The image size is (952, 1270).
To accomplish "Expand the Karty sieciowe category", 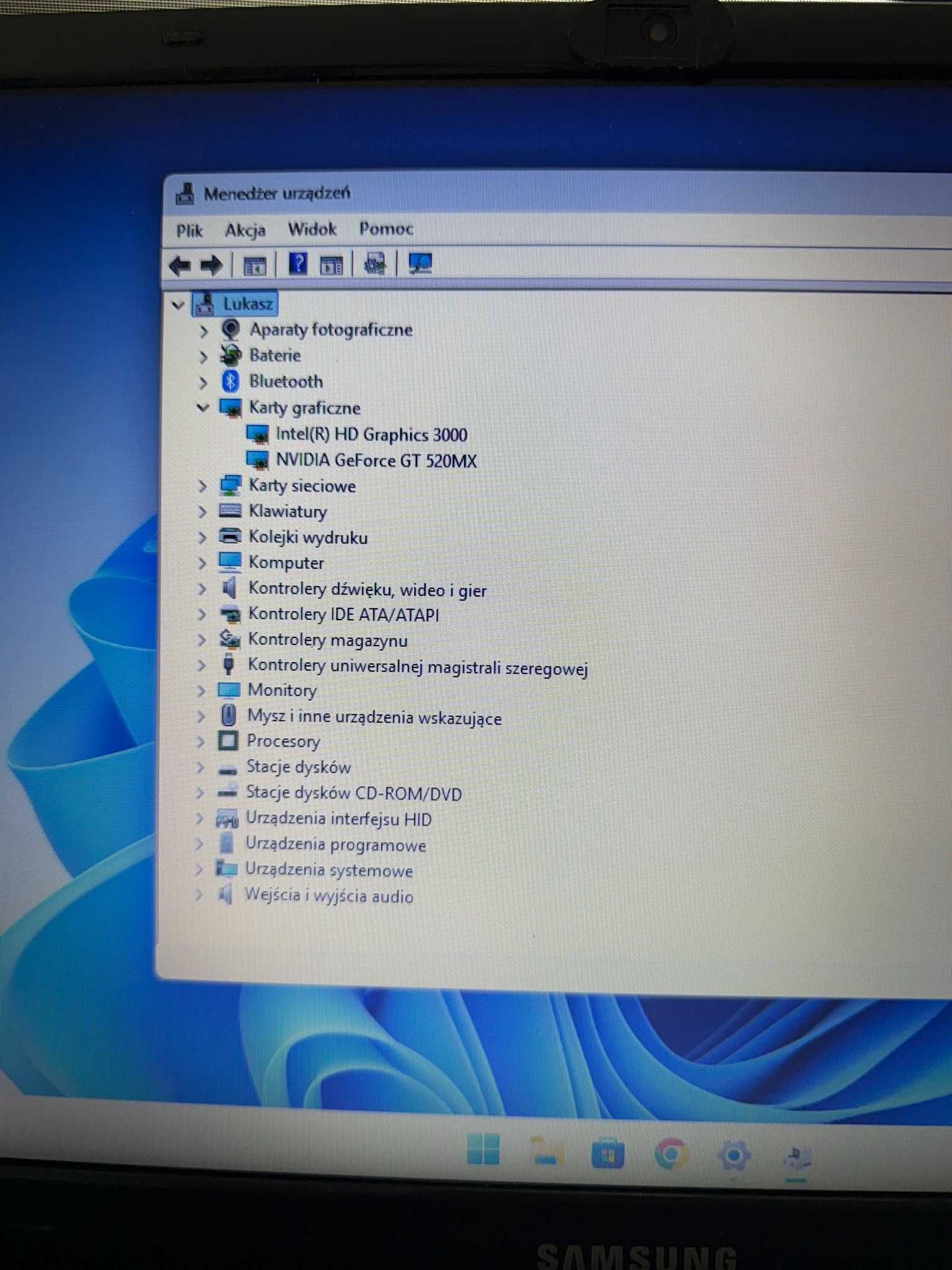I will click(x=202, y=486).
